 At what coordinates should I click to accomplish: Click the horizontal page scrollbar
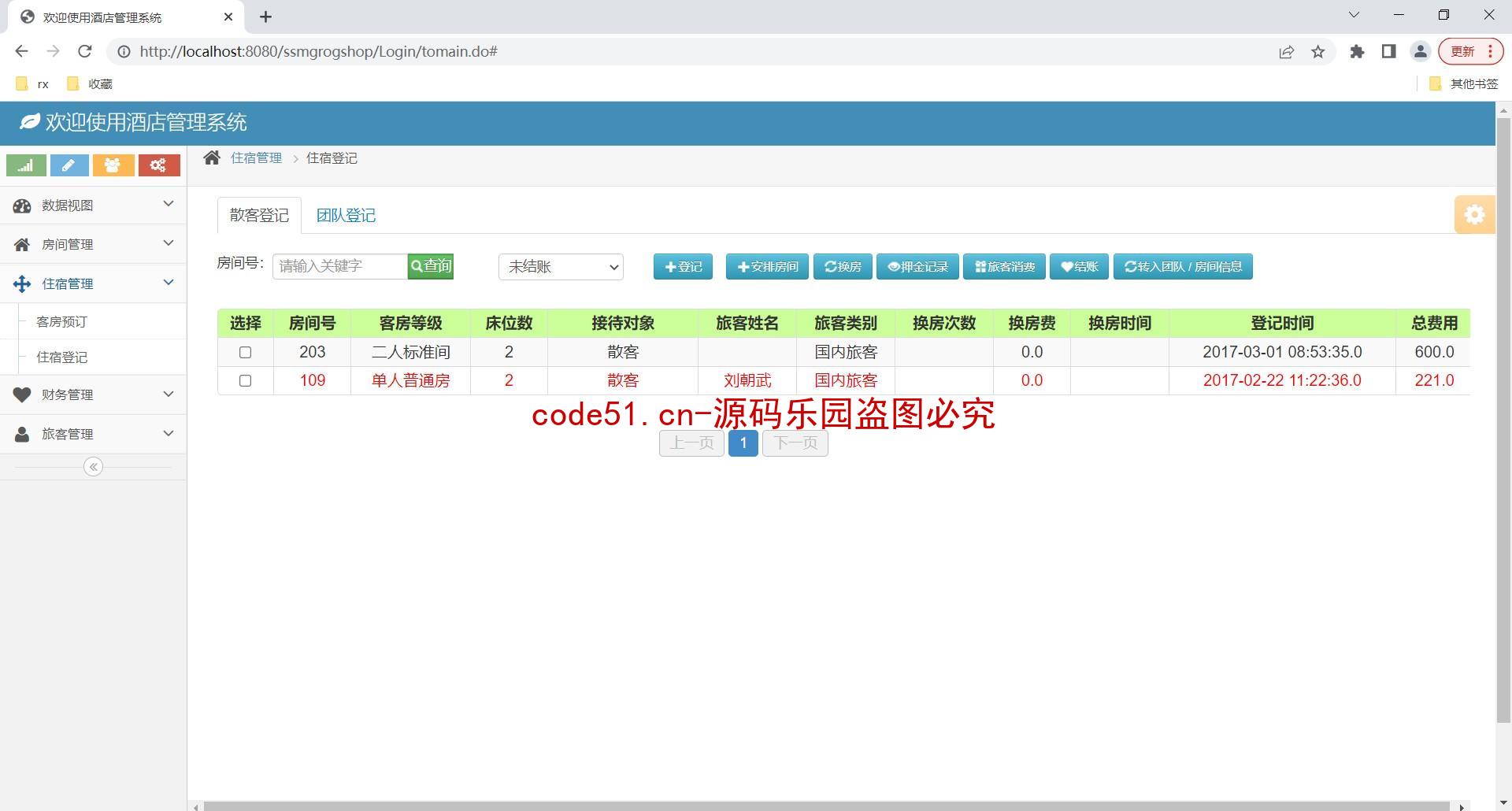[x=826, y=806]
